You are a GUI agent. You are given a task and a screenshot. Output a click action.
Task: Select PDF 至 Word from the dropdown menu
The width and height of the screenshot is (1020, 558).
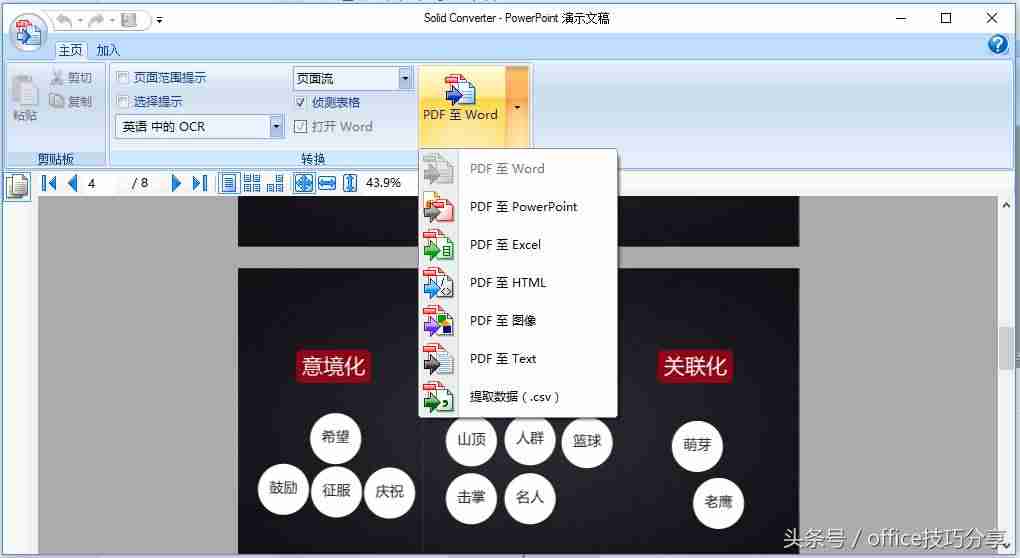[518, 168]
